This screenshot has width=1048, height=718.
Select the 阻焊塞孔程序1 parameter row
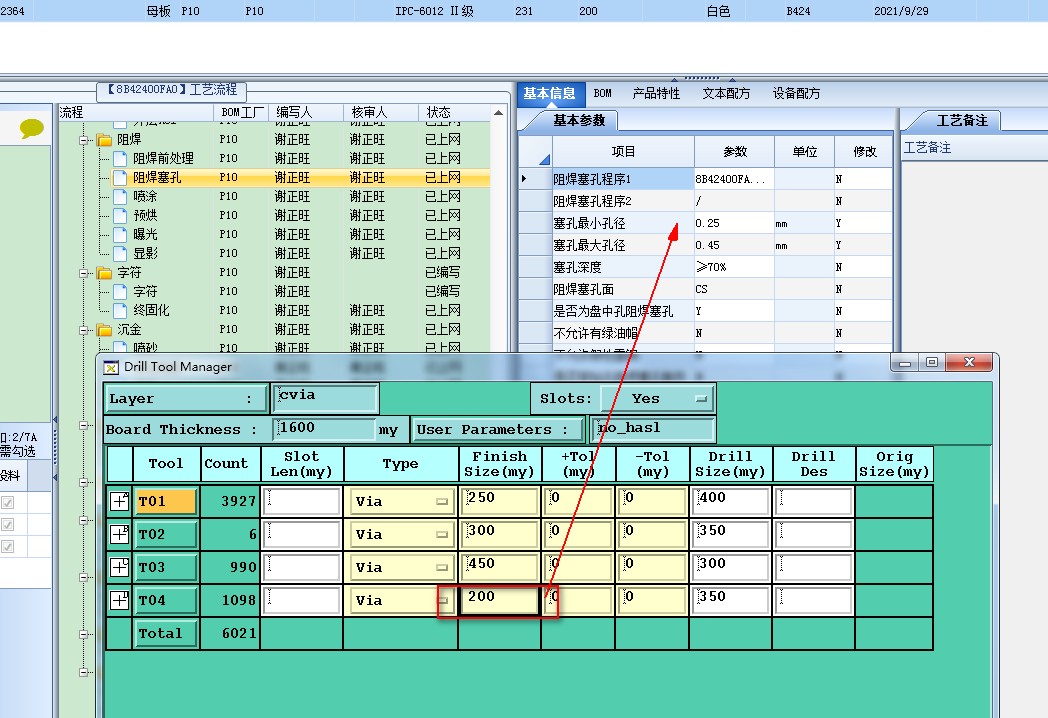point(705,179)
